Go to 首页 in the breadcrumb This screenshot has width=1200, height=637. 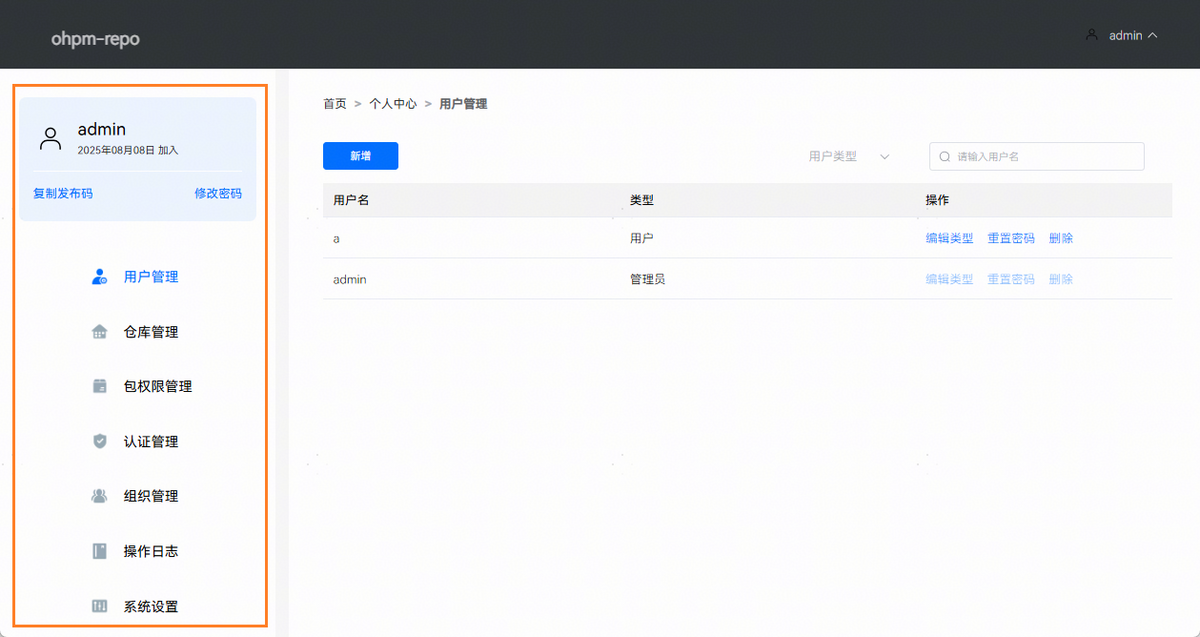(x=334, y=104)
